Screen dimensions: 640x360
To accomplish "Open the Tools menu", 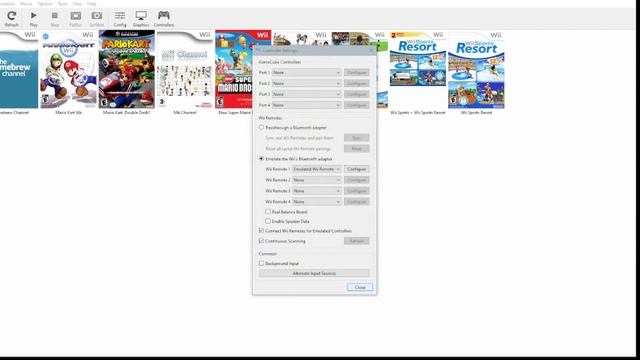I will point(63,4).
